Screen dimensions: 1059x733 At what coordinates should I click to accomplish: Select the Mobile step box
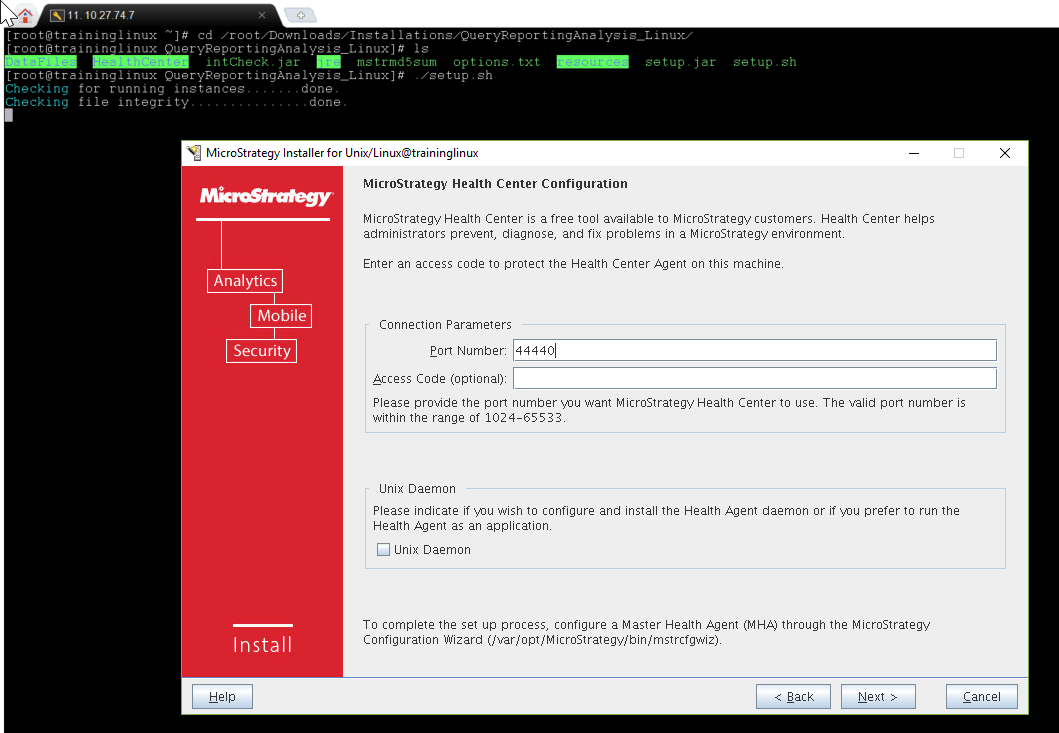click(x=281, y=316)
